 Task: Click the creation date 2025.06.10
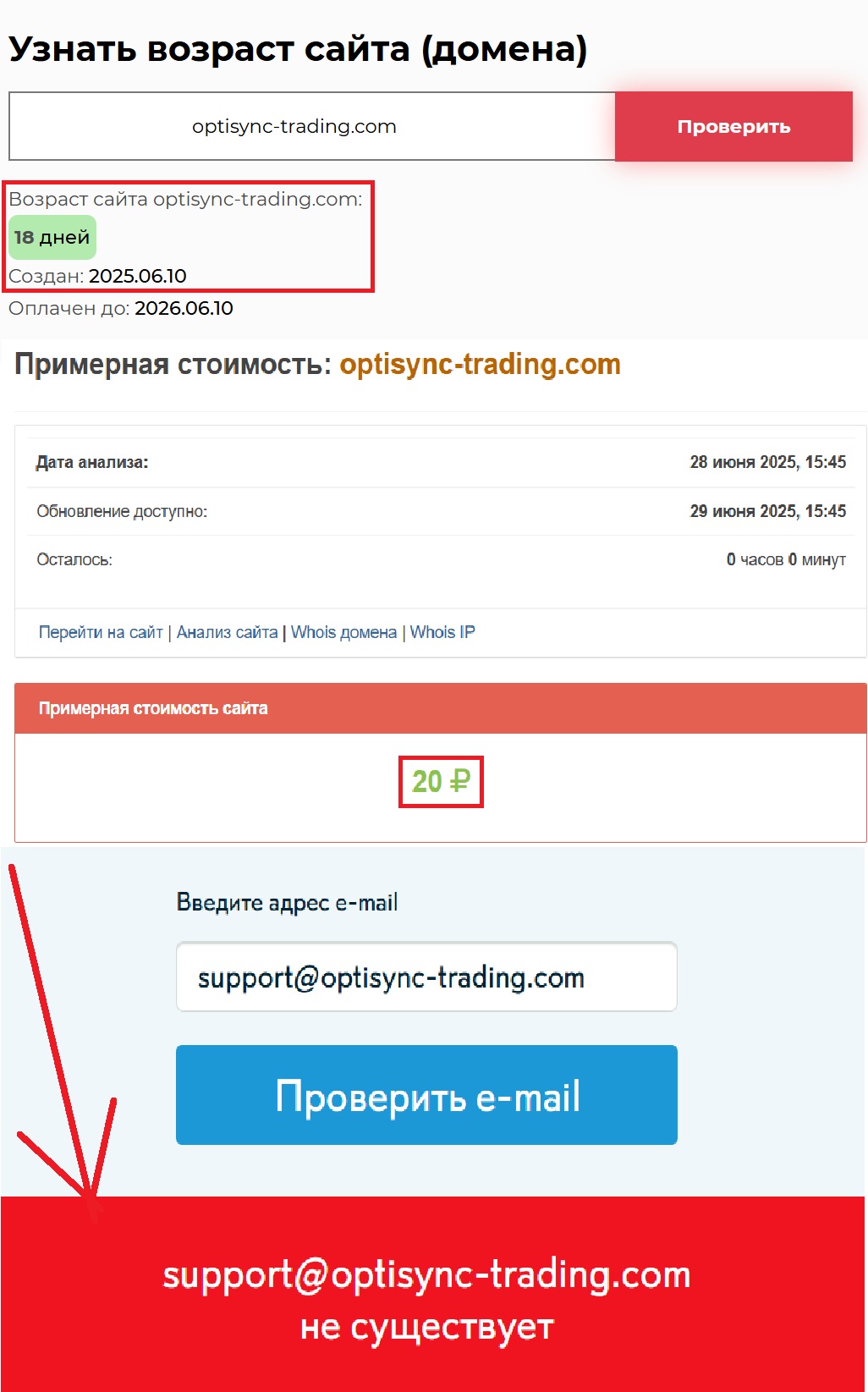click(138, 276)
